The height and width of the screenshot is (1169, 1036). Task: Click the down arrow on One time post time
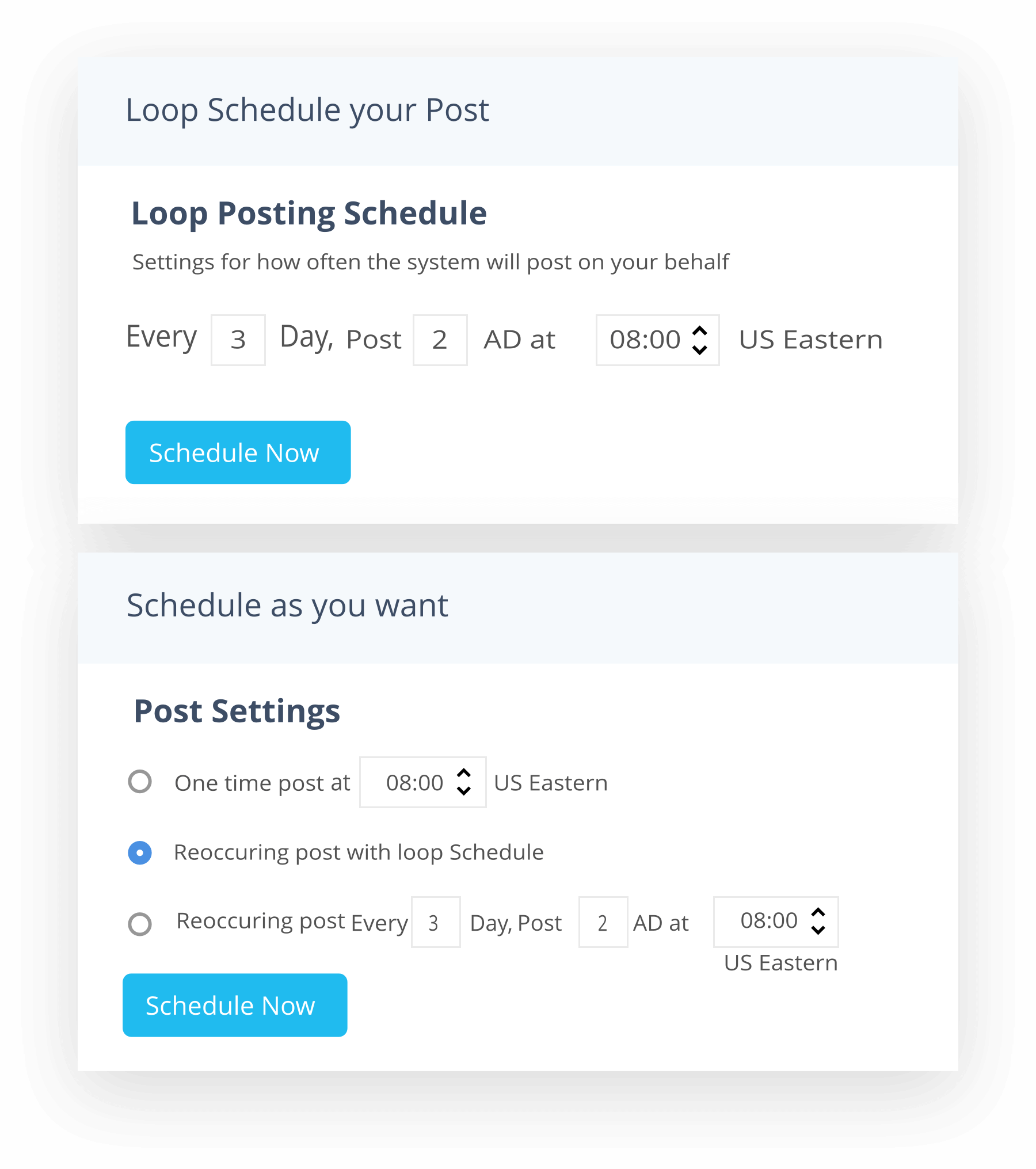(464, 791)
